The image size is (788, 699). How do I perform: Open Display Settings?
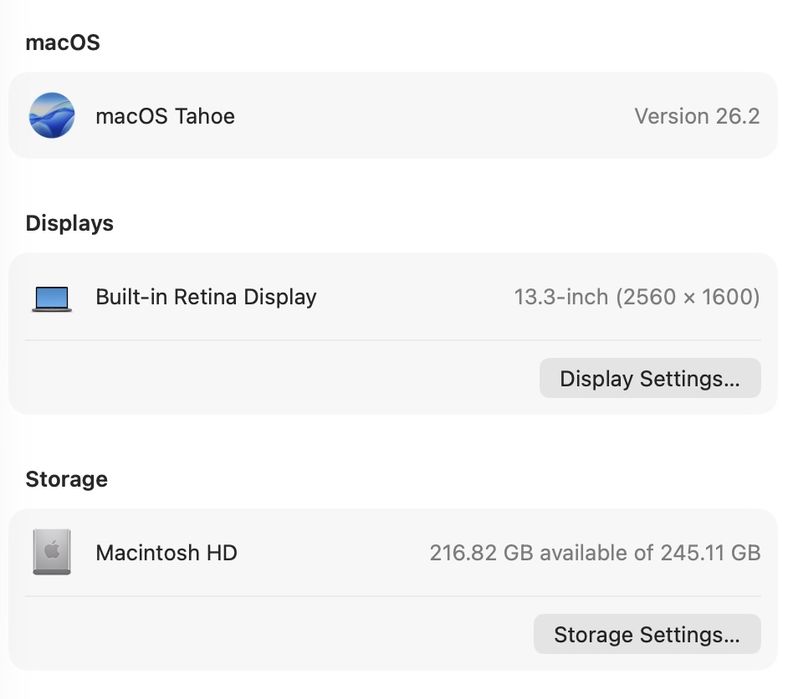[x=650, y=379]
